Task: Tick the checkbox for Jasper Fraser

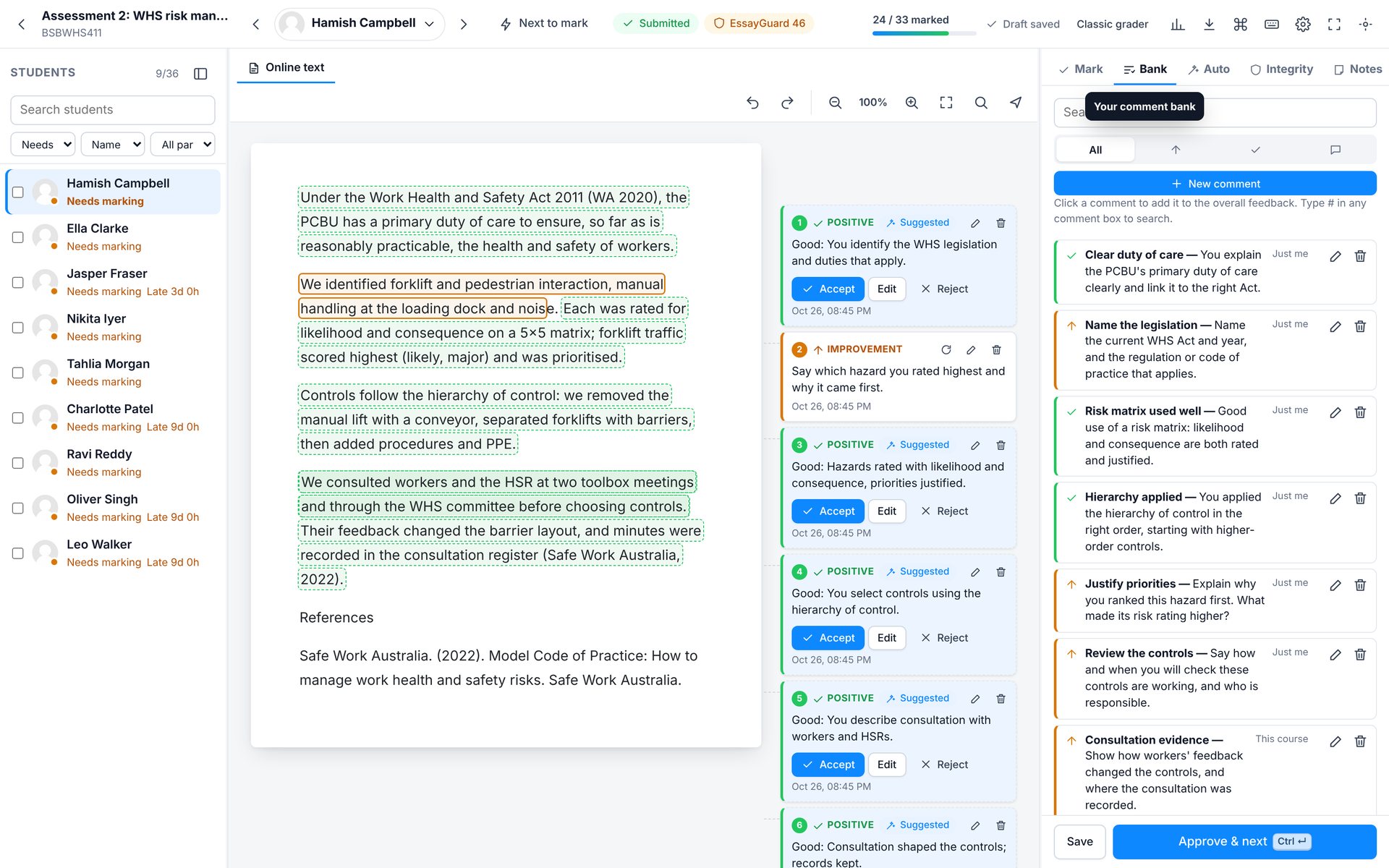Action: (x=18, y=283)
